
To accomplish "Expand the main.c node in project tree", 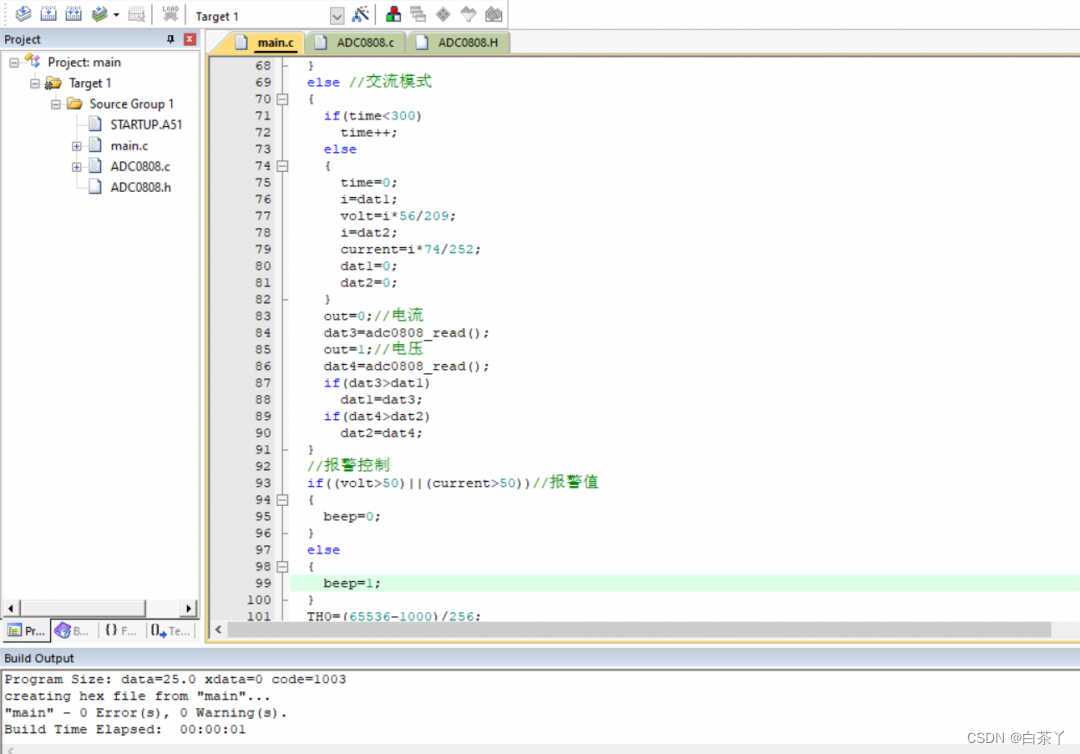I will click(77, 146).
